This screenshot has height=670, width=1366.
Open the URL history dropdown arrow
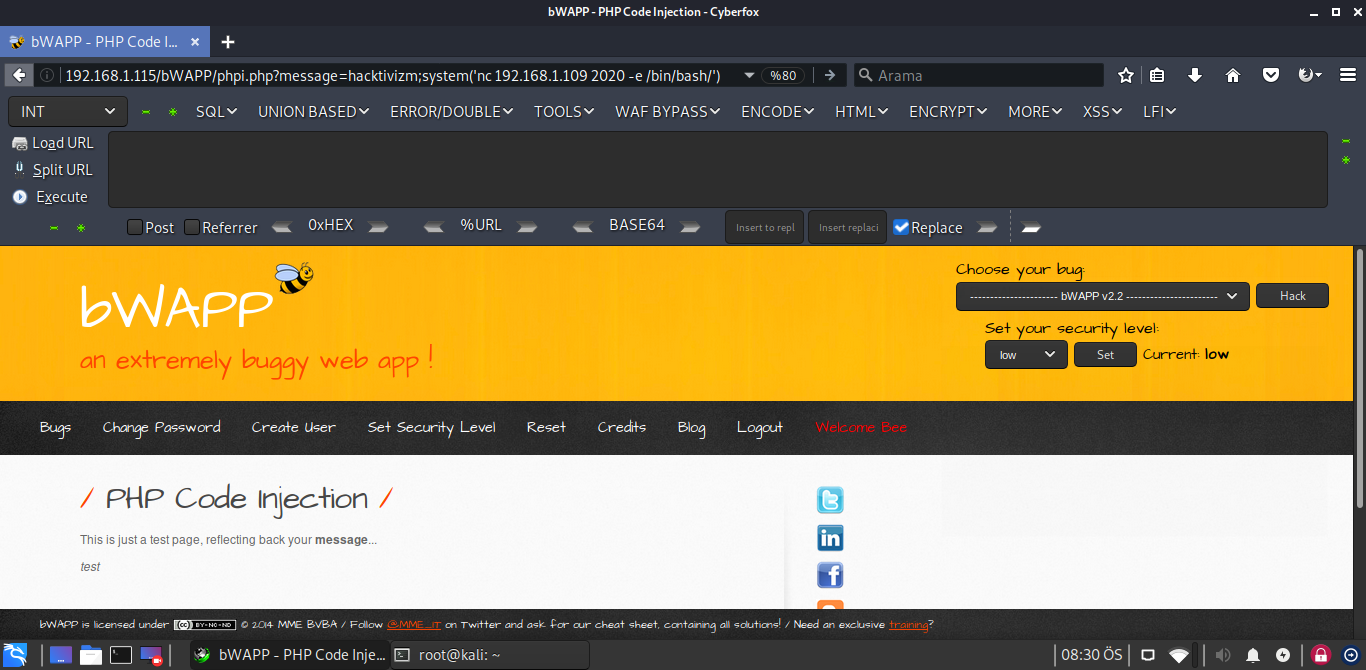[x=748, y=76]
